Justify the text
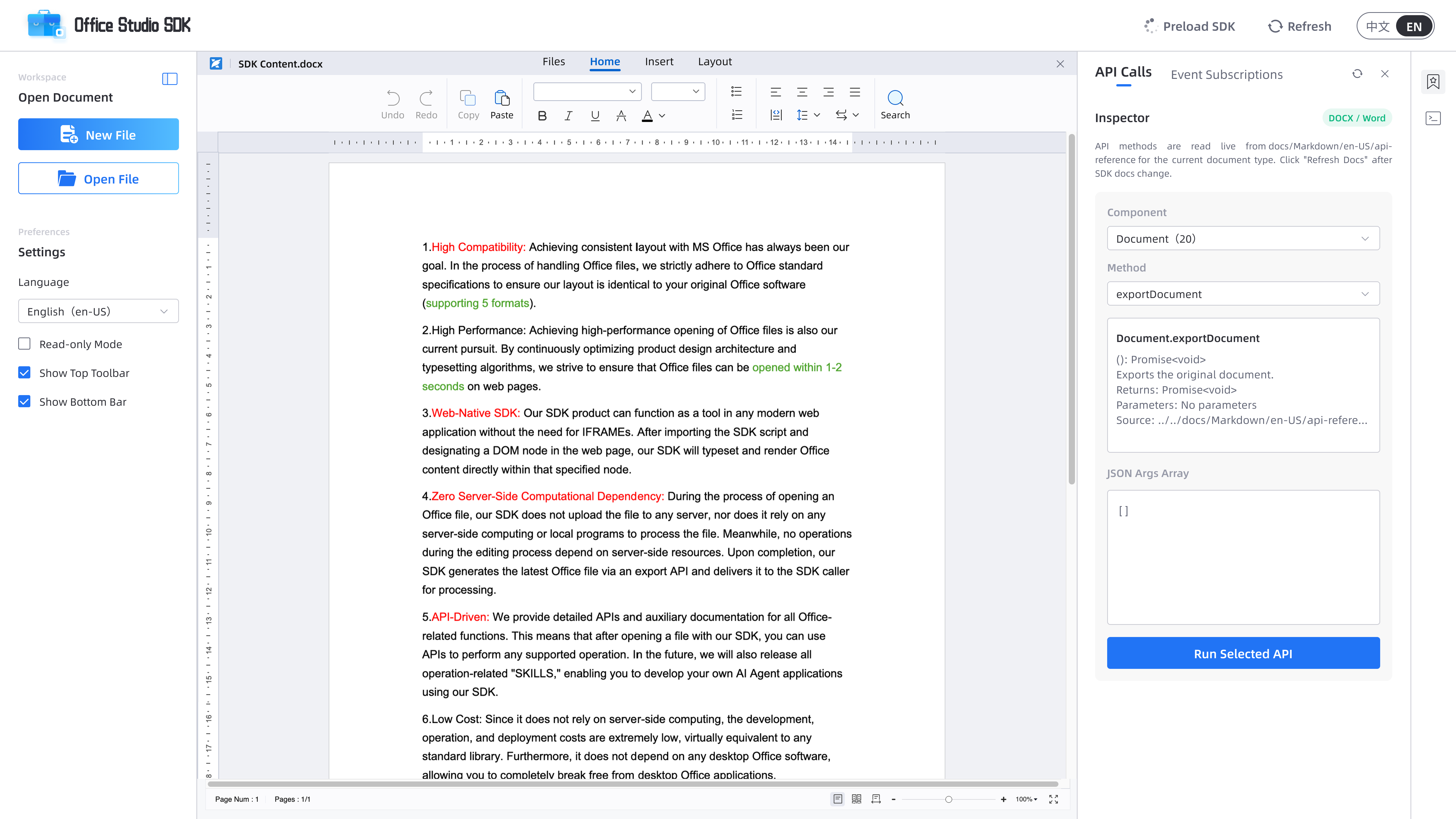This screenshot has width=1456, height=819. tap(855, 92)
